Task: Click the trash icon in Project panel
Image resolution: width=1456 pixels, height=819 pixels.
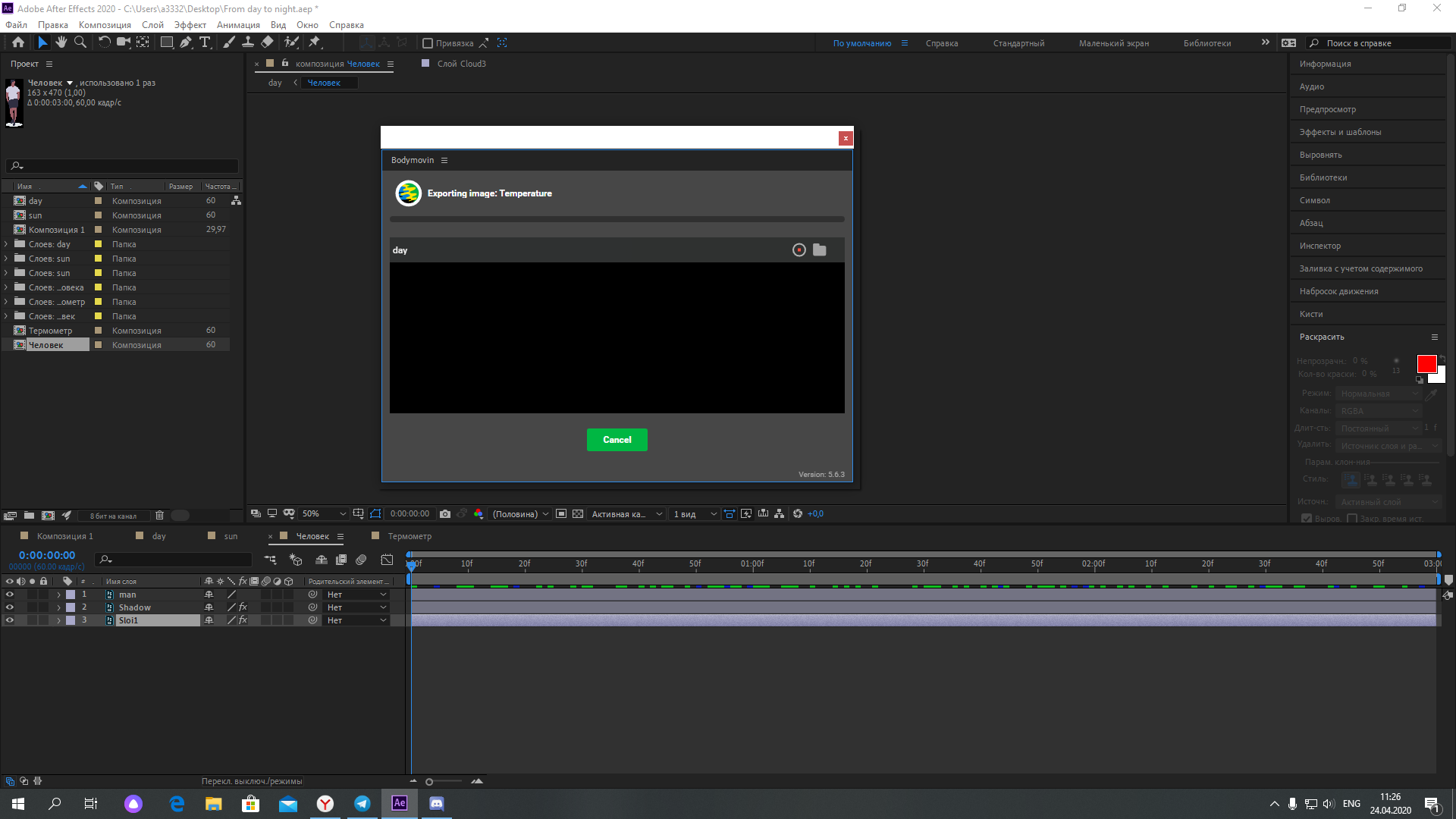Action: click(x=159, y=516)
